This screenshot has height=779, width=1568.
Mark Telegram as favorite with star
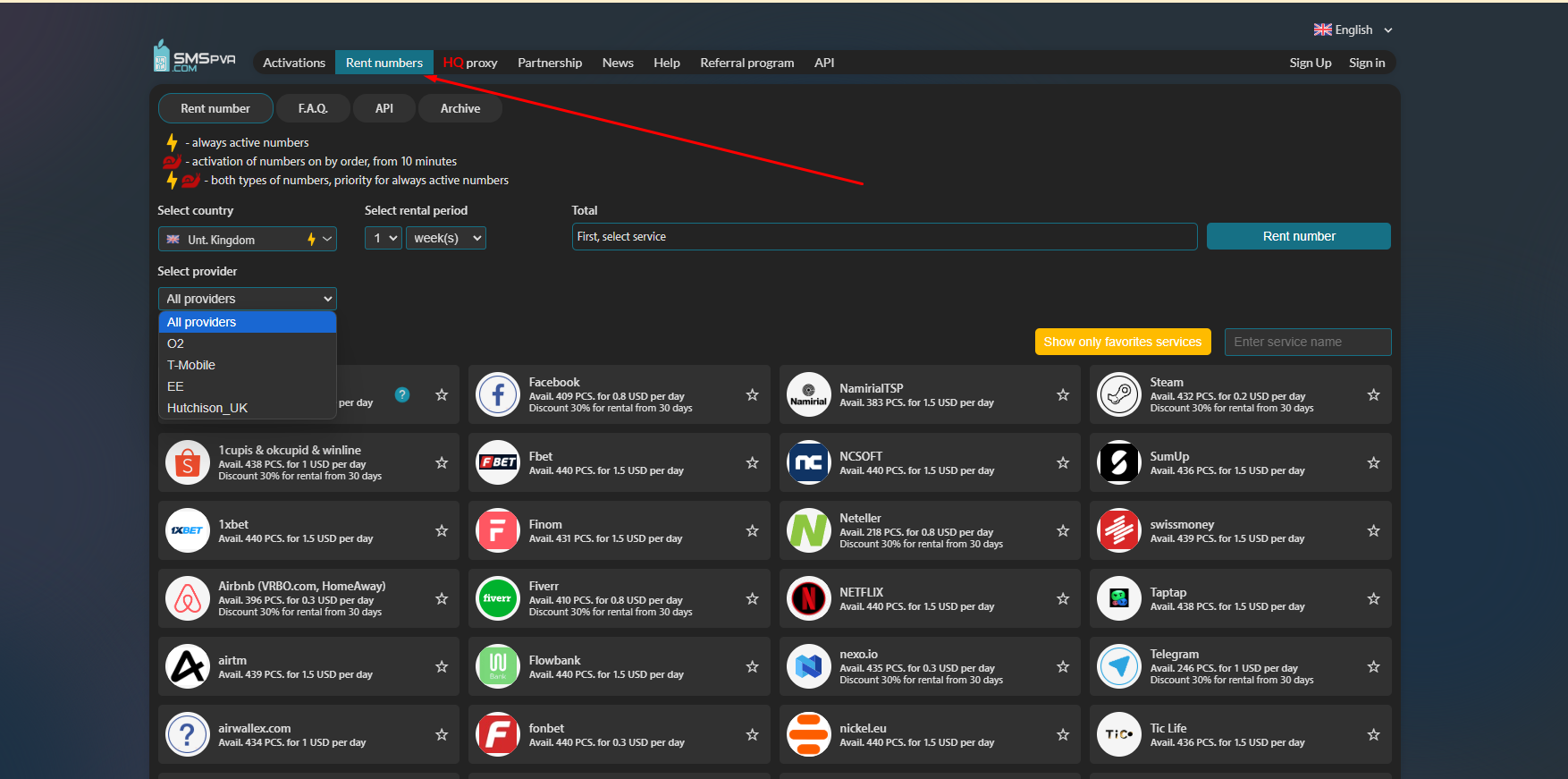(x=1374, y=666)
